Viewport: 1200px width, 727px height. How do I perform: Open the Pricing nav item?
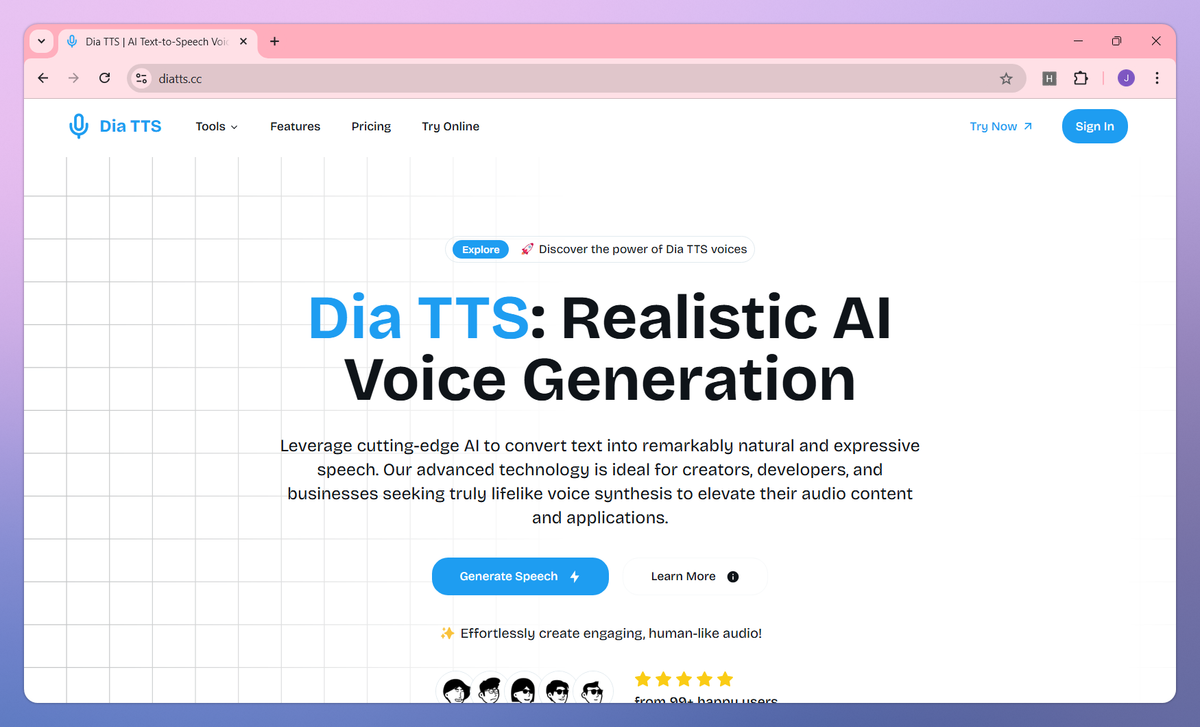[x=371, y=126]
